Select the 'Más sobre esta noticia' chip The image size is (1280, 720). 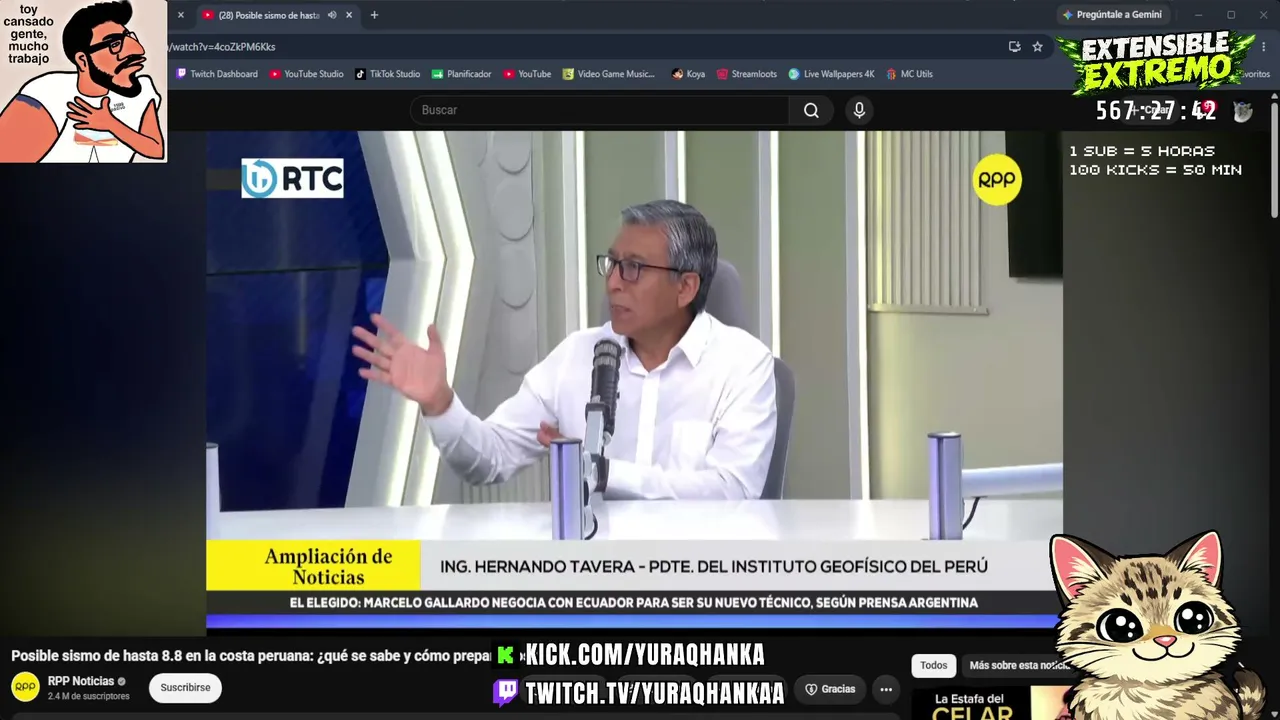(x=1019, y=666)
